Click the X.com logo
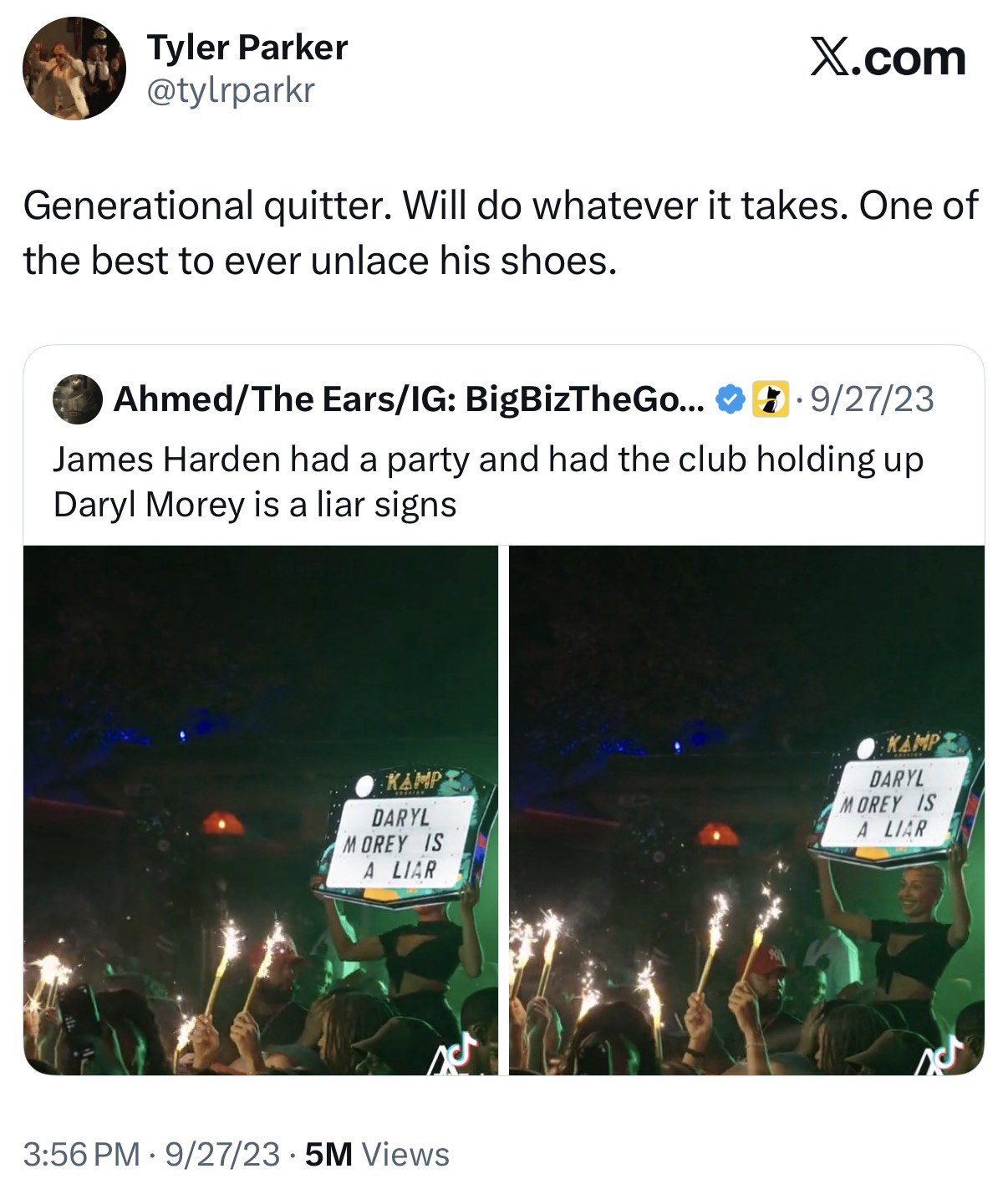1008x1189 pixels. (x=887, y=58)
